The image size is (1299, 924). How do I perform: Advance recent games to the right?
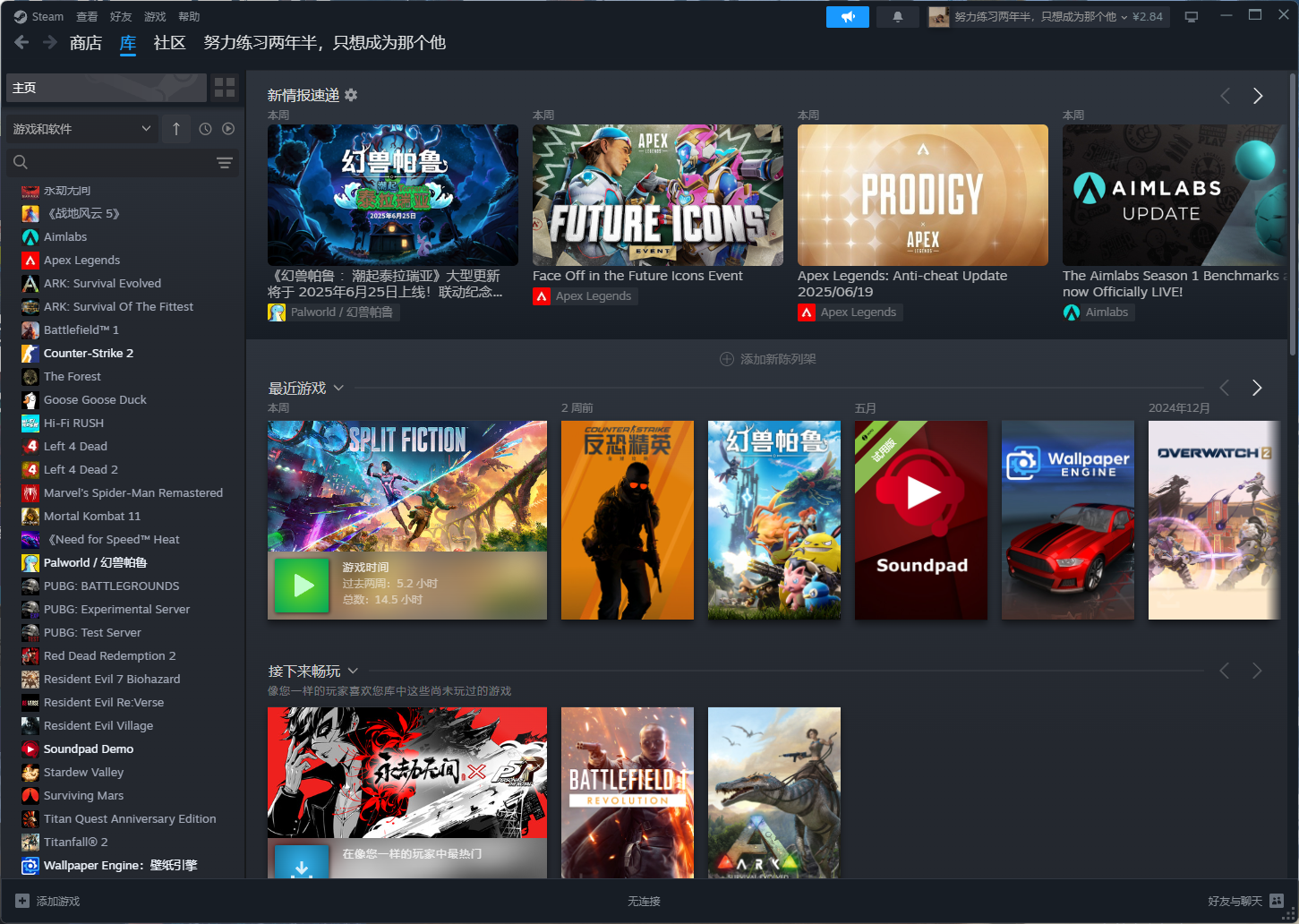click(1257, 388)
